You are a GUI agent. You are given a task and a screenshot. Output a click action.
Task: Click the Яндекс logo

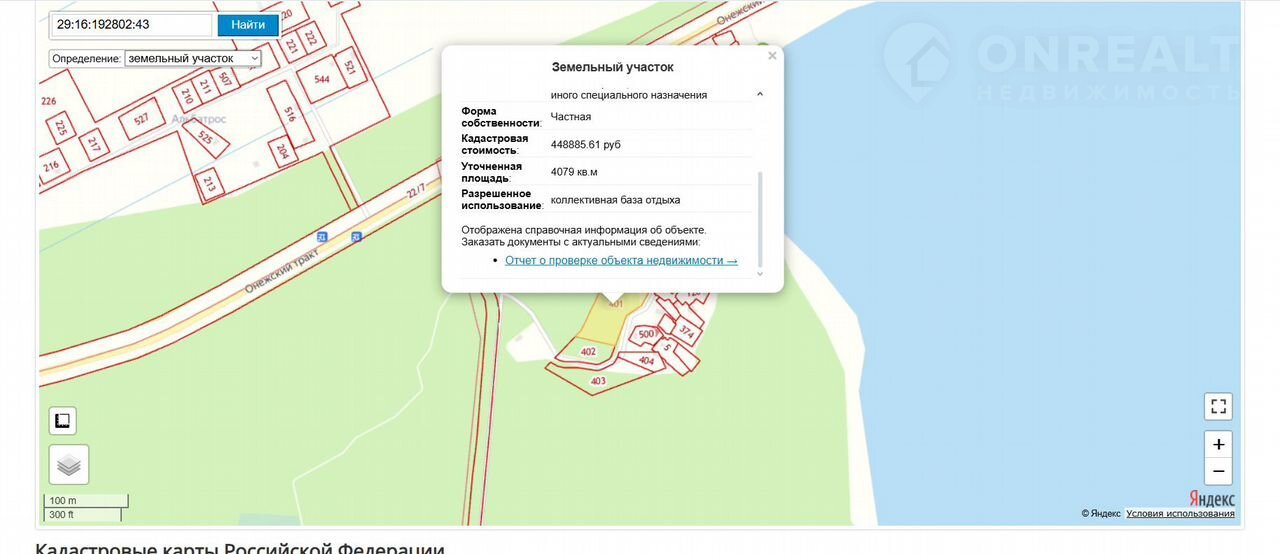(1212, 499)
